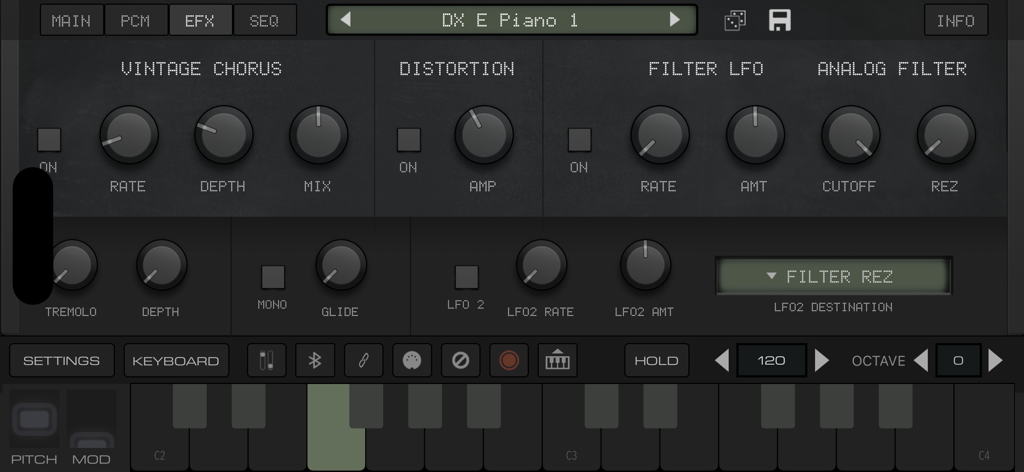Image resolution: width=1024 pixels, height=472 pixels.
Task: Click the Filter LFO AMT knob
Action: pyautogui.click(x=755, y=134)
